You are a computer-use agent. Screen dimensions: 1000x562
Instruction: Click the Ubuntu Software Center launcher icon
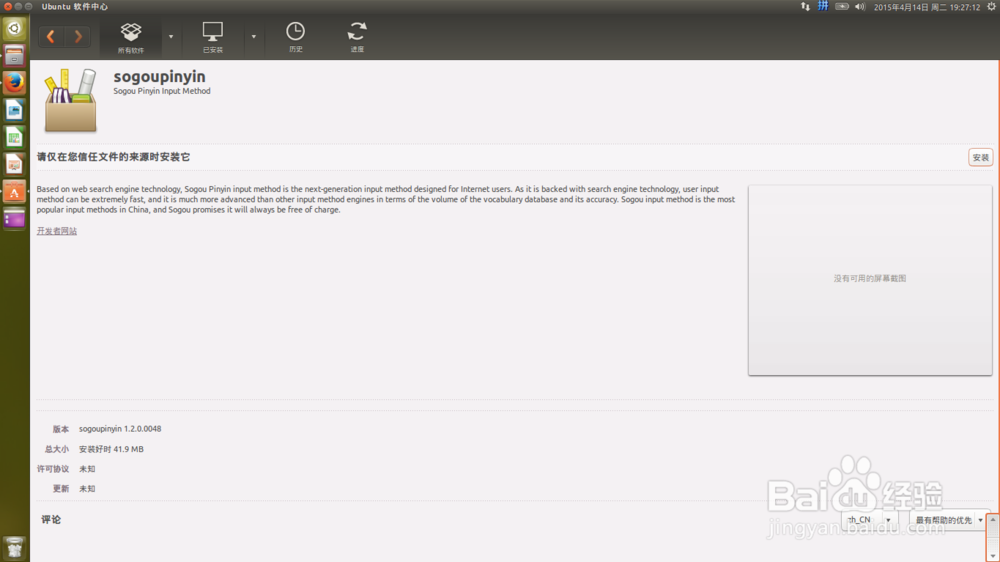(14, 192)
